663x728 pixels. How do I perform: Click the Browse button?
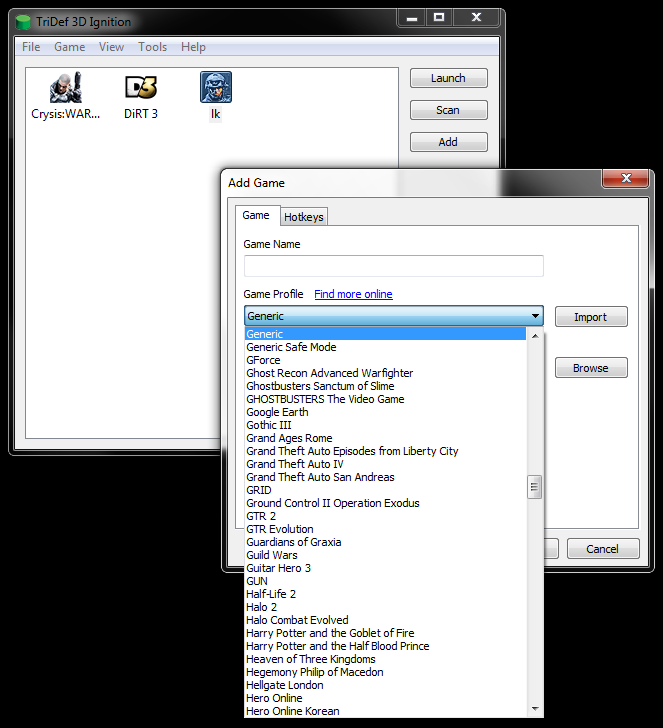(590, 368)
